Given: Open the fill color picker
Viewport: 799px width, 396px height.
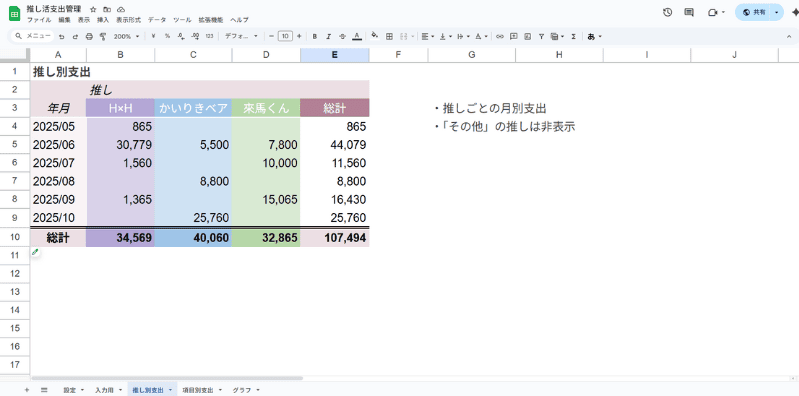Looking at the screenshot, I should coord(375,36).
